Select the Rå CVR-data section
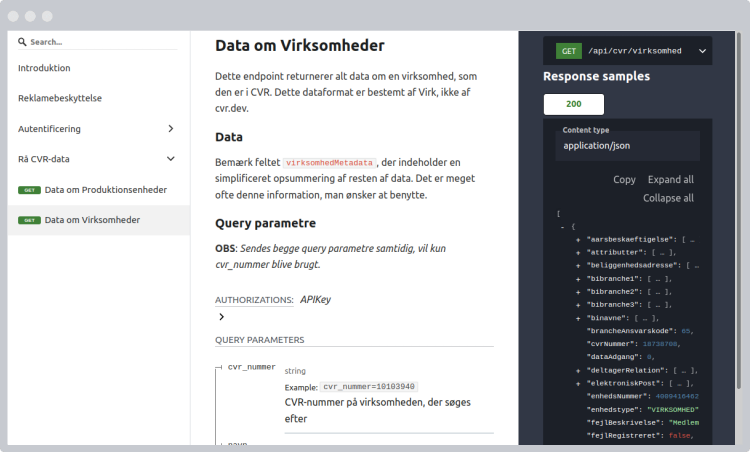Image resolution: width=750 pixels, height=453 pixels. pos(44,159)
